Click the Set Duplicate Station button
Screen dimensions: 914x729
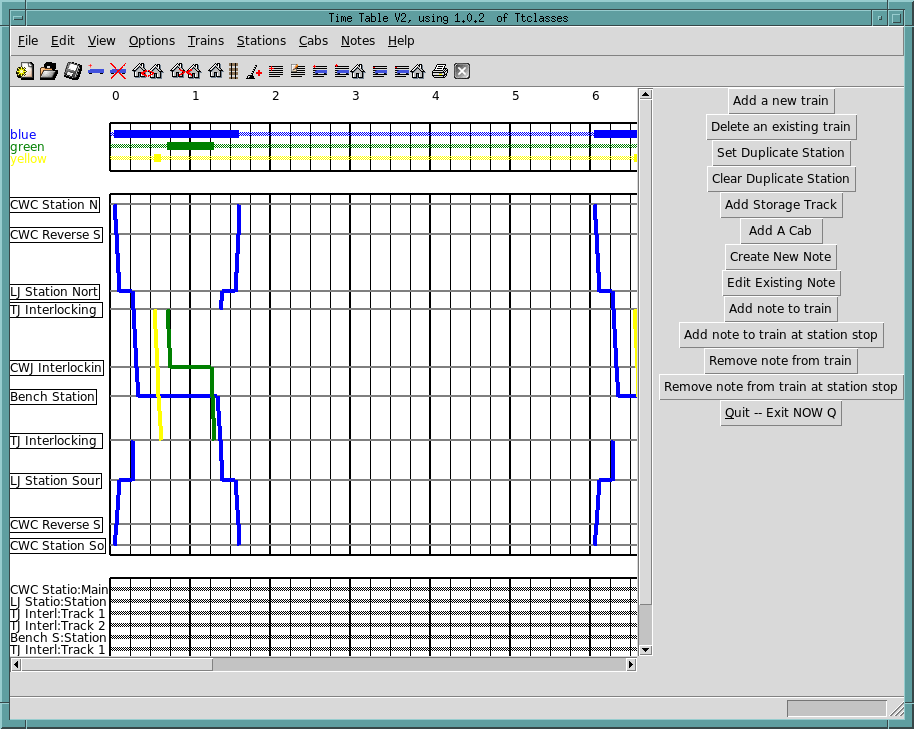click(x=781, y=153)
